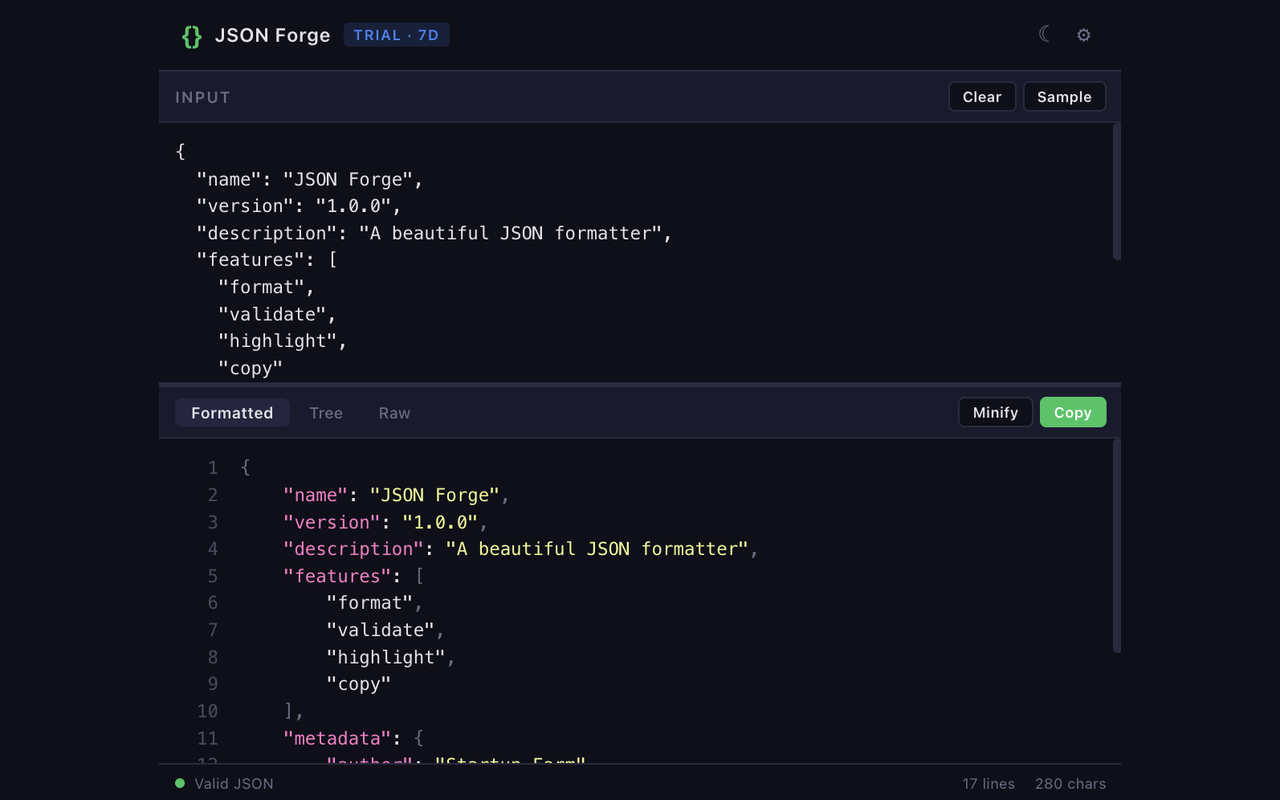The height and width of the screenshot is (800, 1280).
Task: Switch to the Tree view tab
Action: (x=326, y=413)
